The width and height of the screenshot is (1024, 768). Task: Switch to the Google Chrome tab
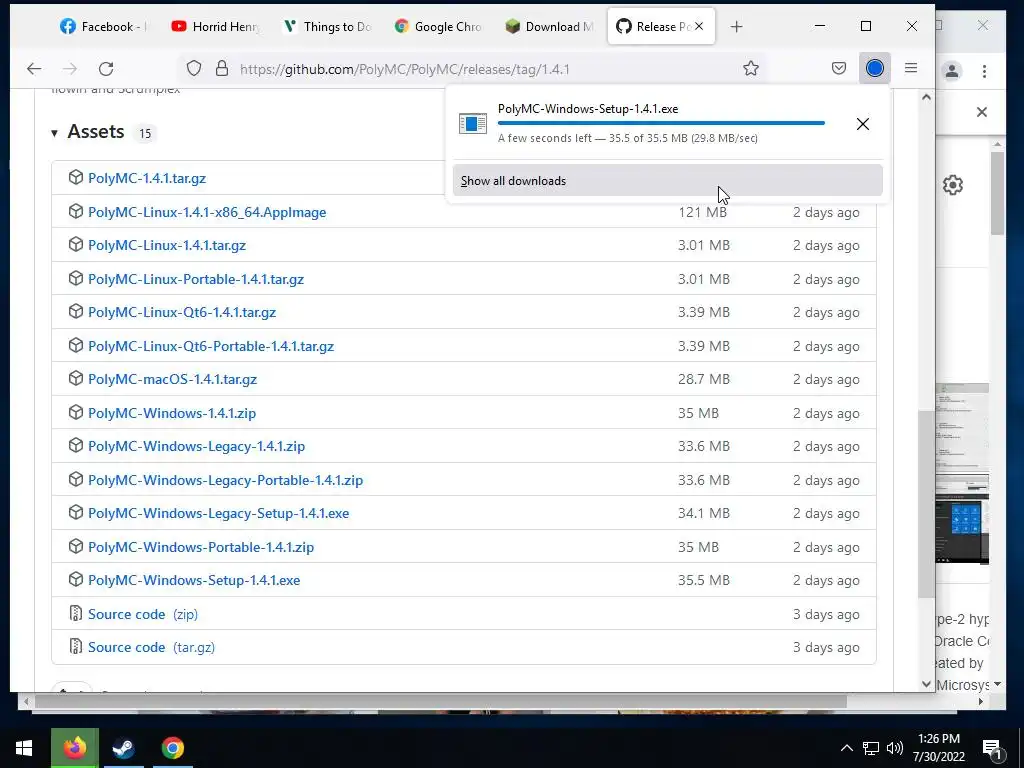(438, 27)
